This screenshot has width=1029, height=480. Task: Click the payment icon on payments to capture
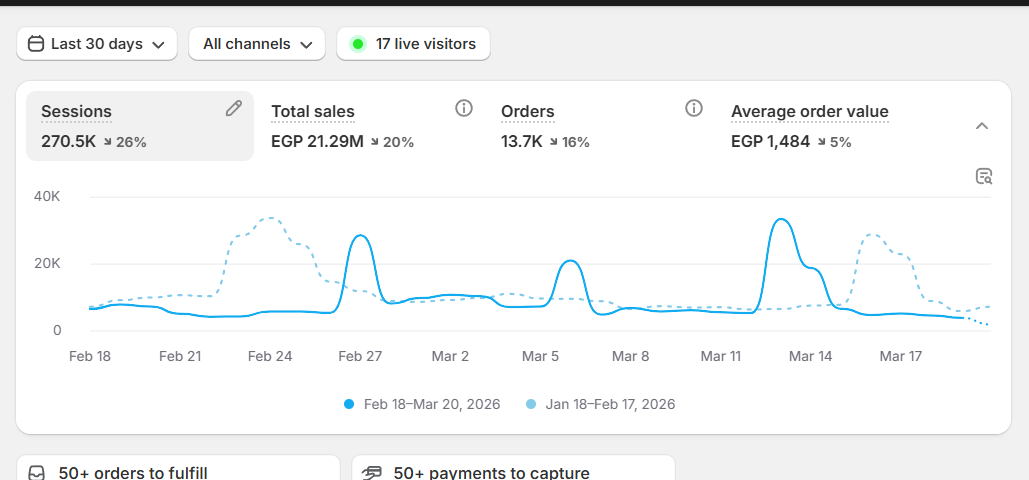click(372, 472)
